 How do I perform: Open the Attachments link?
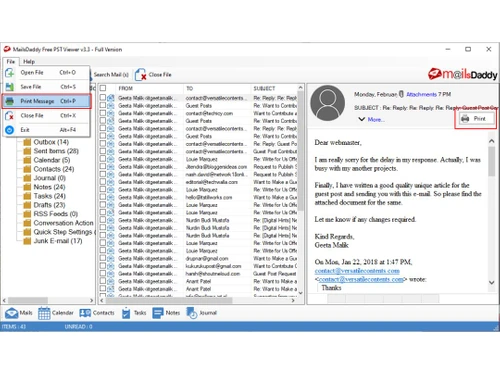point(421,94)
